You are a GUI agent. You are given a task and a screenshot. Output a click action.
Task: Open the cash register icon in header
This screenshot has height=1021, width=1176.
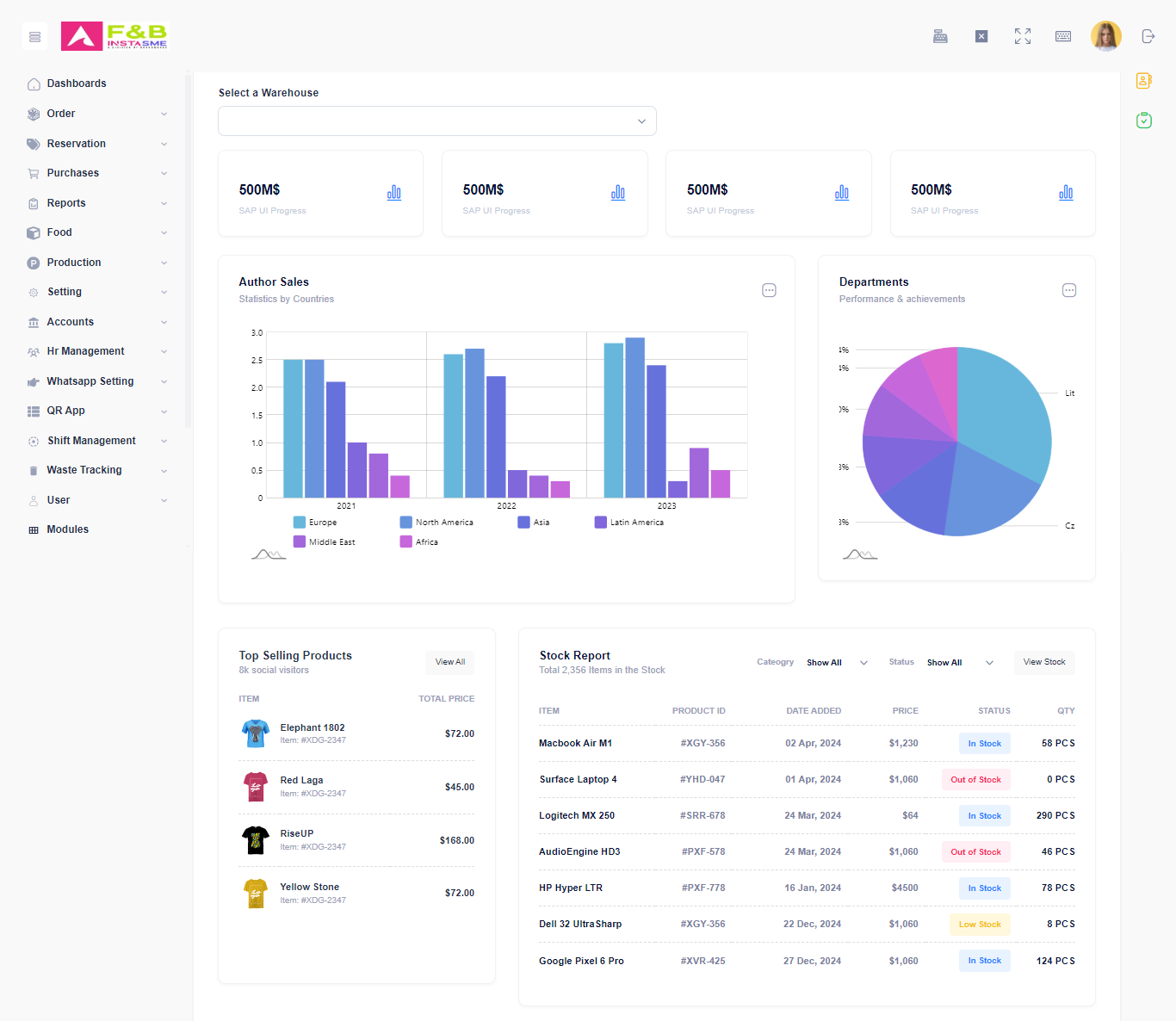tap(940, 36)
